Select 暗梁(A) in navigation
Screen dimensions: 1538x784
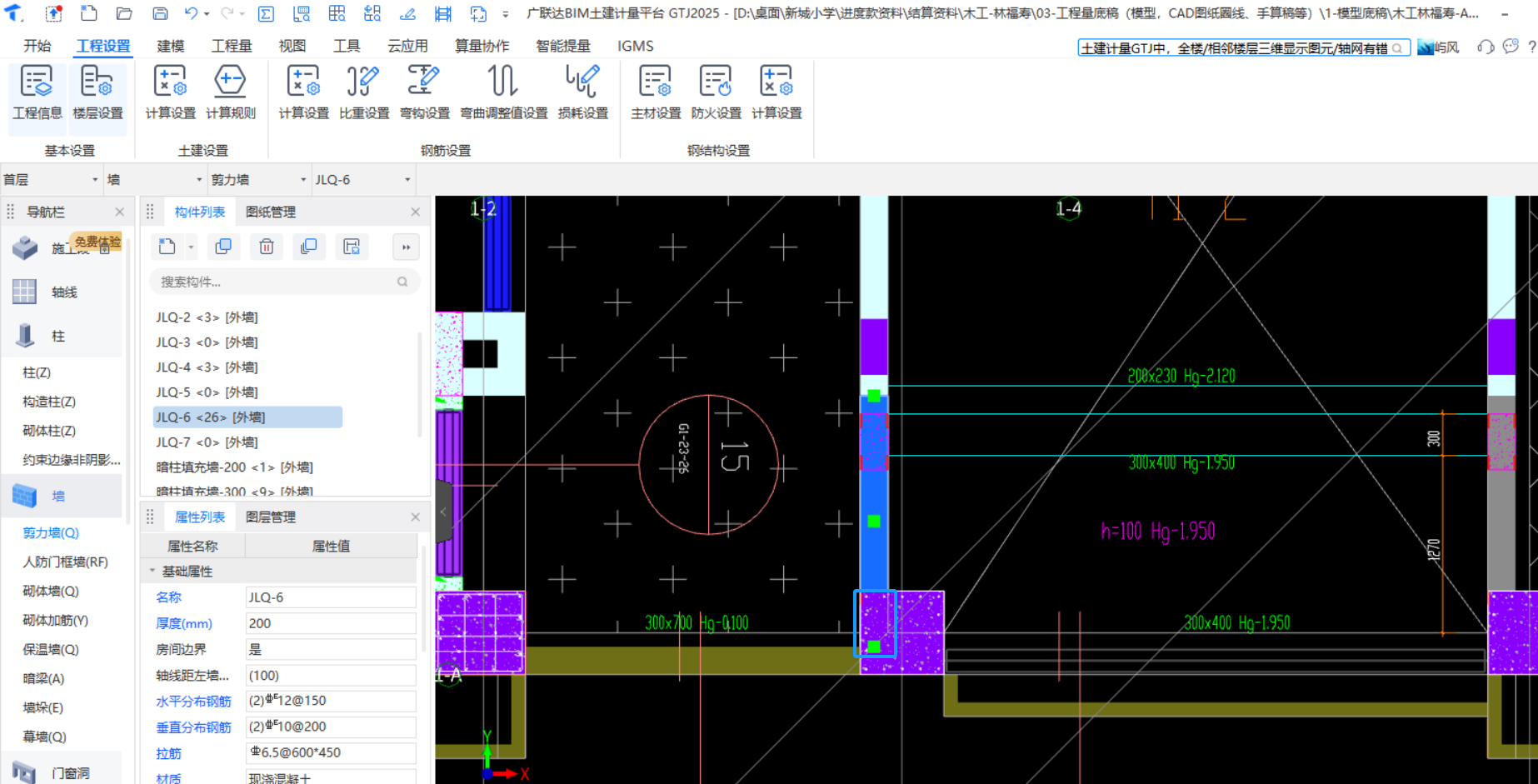click(x=43, y=678)
